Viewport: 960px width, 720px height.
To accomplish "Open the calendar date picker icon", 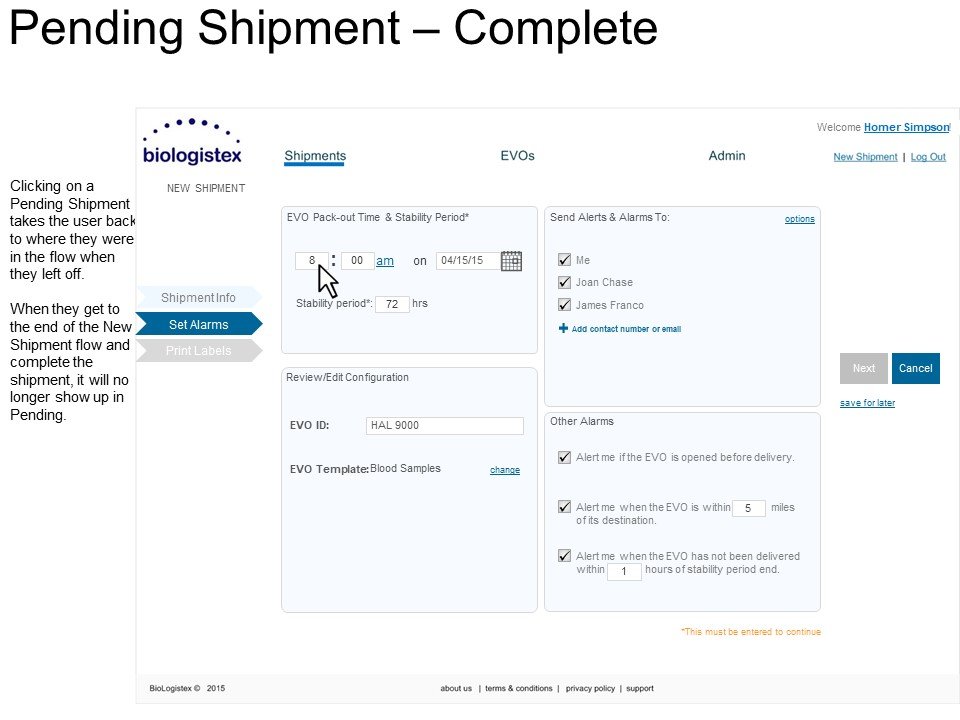I will point(511,261).
